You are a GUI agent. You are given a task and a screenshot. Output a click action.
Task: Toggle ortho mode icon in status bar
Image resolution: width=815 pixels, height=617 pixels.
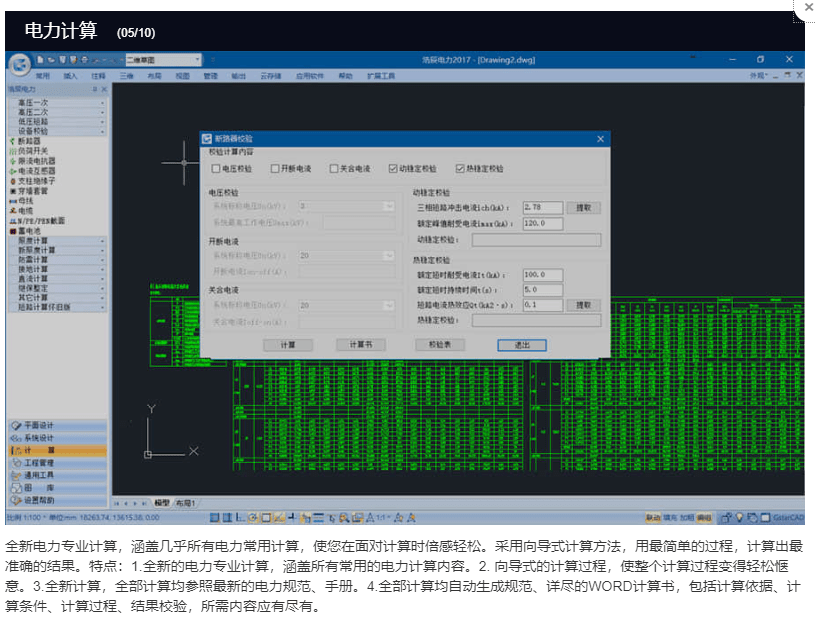pyautogui.click(x=240, y=517)
